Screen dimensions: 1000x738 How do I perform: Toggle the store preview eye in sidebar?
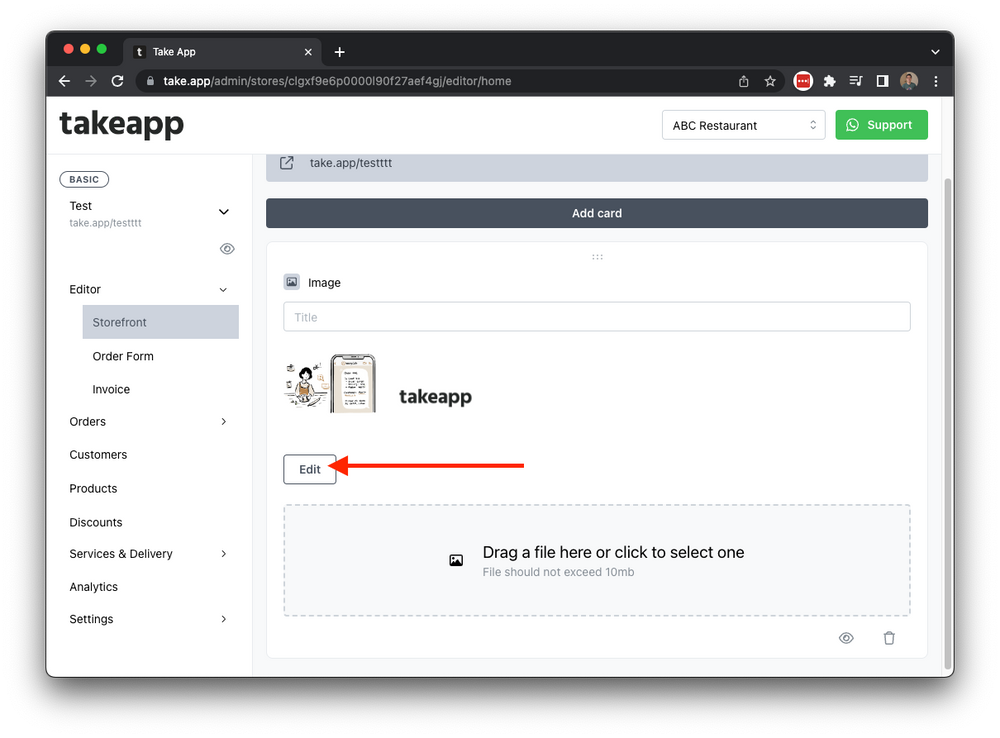(x=227, y=249)
